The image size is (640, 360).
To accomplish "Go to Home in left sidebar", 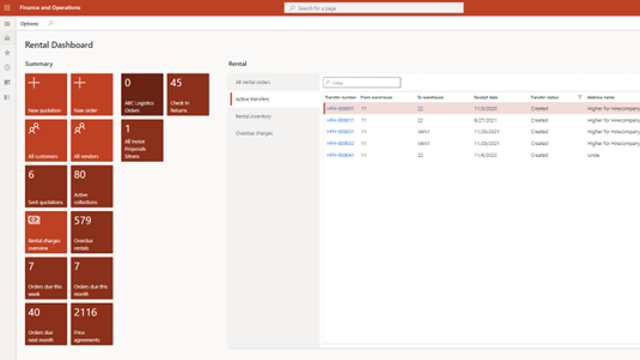I will 7,38.
